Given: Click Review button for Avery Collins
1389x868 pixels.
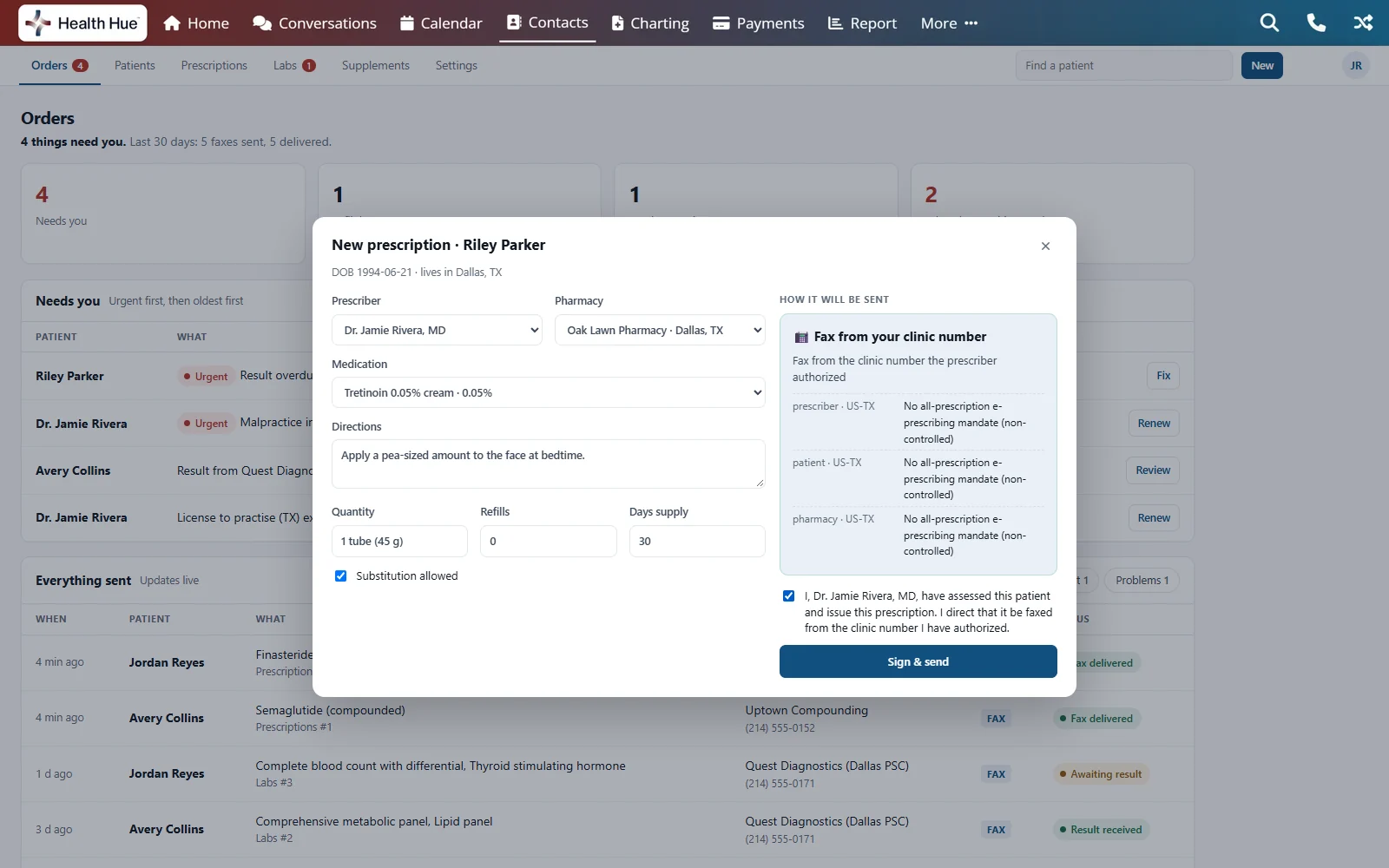Looking at the screenshot, I should tap(1153, 470).
